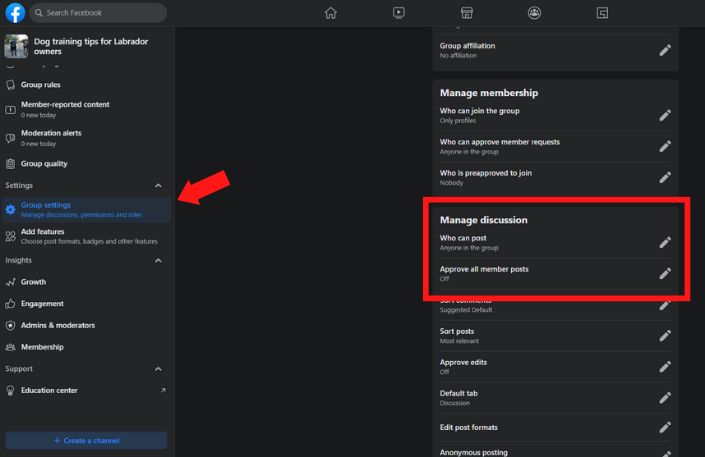Open the Marketplace icon
Screen dimensions: 705x457
466,13
